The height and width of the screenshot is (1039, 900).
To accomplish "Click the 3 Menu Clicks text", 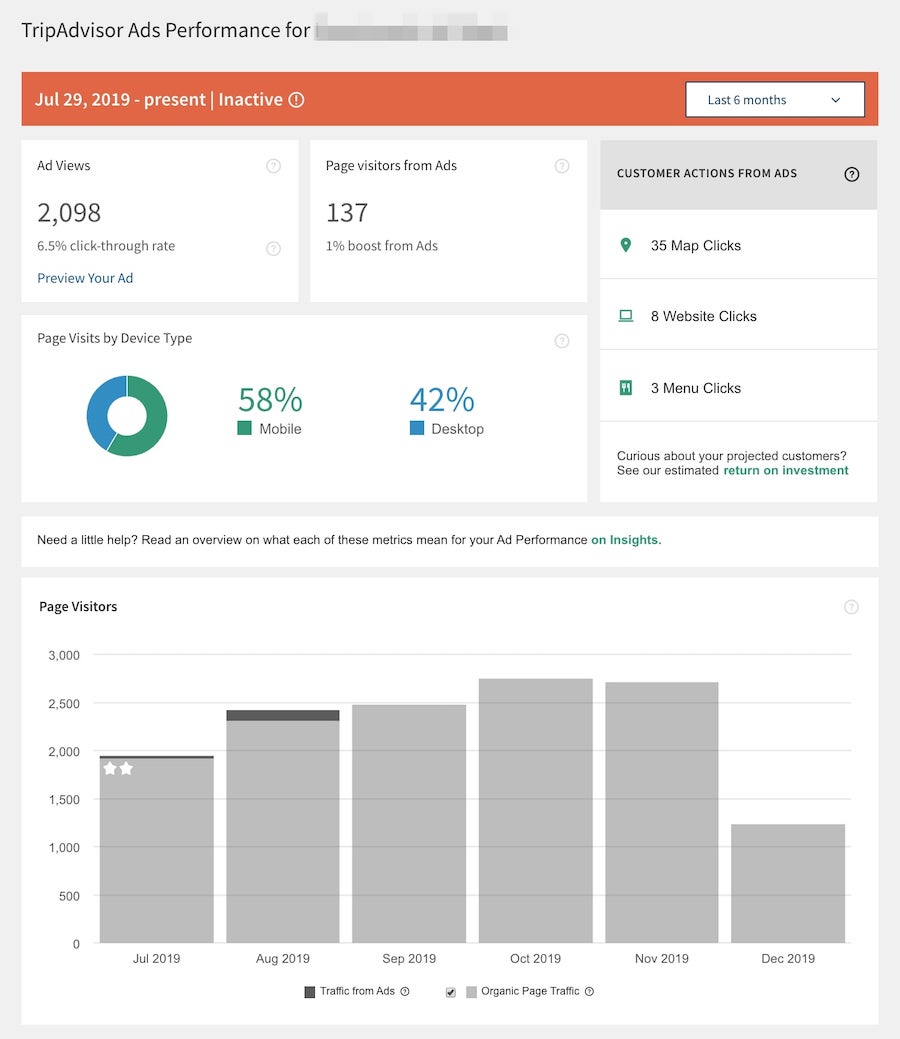I will click(x=696, y=388).
